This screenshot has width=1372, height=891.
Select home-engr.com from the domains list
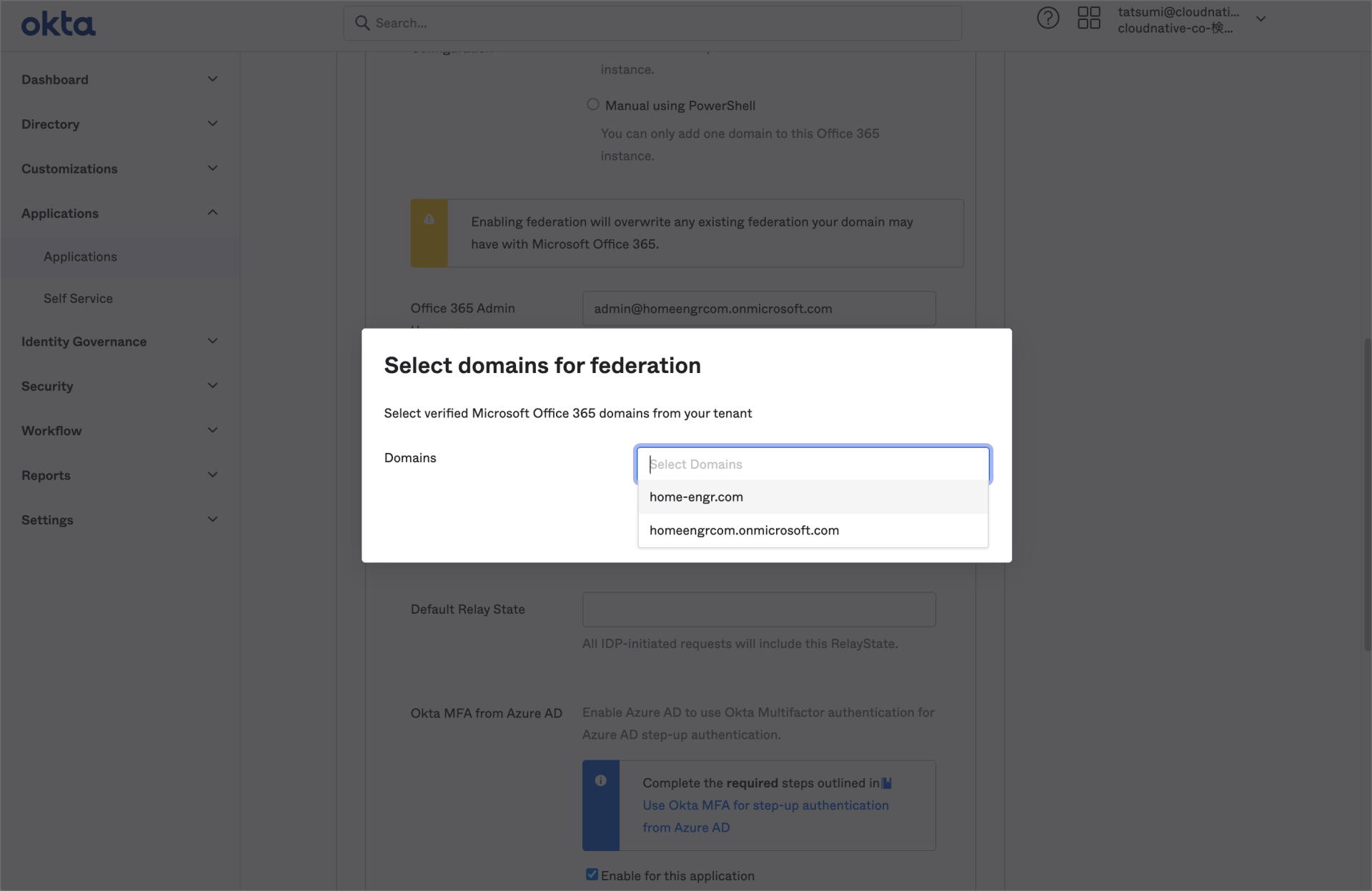pyautogui.click(x=695, y=497)
